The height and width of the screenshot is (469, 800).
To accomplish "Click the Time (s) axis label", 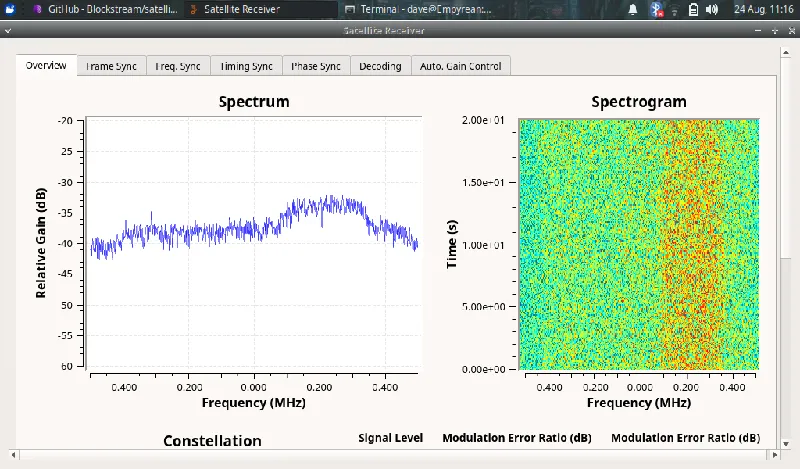I will [452, 244].
